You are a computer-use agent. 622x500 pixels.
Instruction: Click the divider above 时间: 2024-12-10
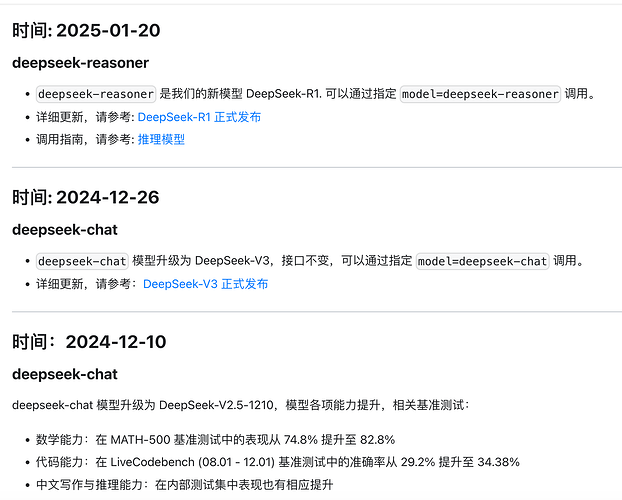tap(317, 312)
